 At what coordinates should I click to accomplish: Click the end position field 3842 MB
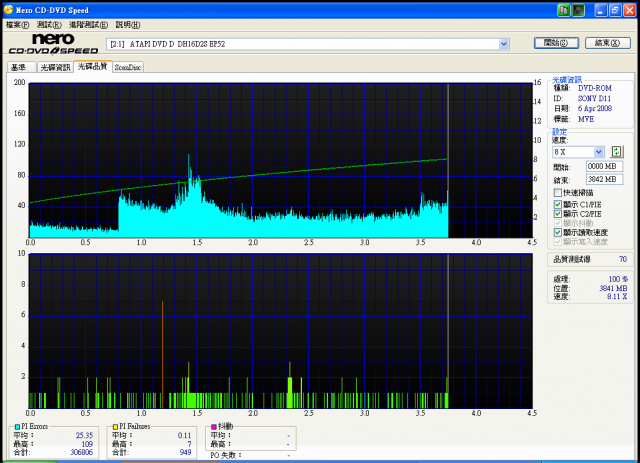[x=604, y=179]
